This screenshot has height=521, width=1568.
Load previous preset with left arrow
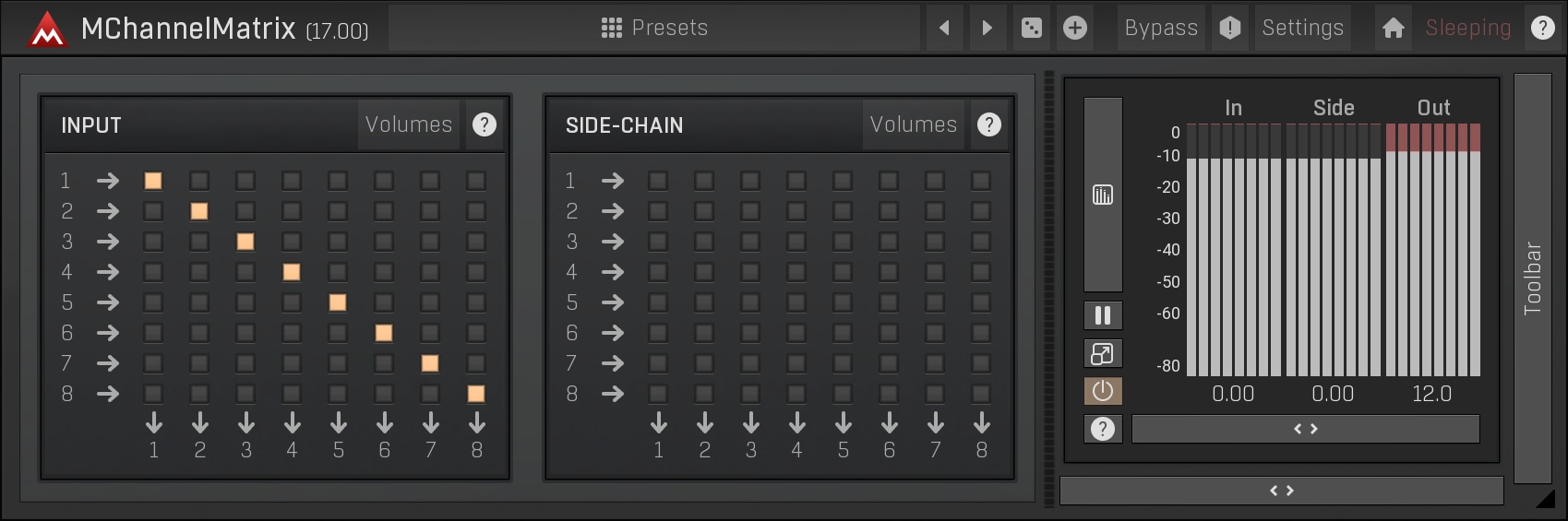[944, 28]
